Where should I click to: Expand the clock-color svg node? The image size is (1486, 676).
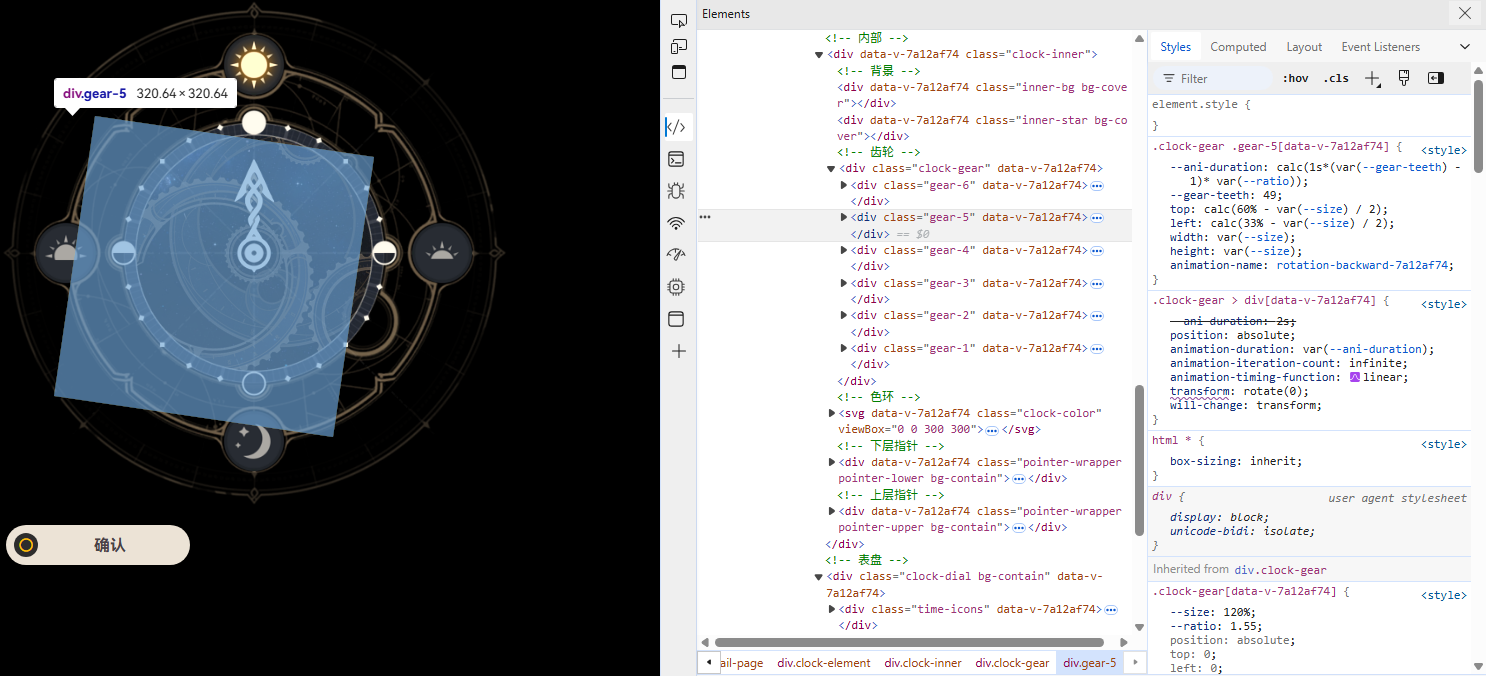[x=832, y=413]
